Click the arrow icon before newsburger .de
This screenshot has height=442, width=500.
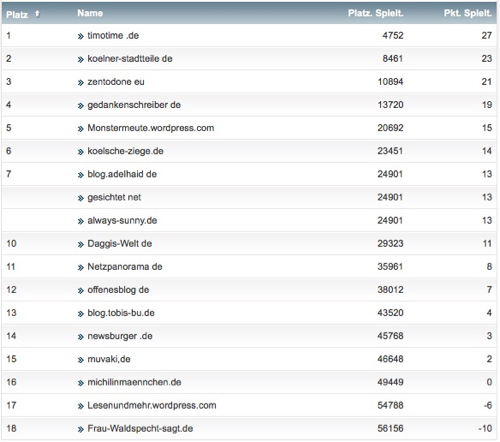tap(81, 337)
